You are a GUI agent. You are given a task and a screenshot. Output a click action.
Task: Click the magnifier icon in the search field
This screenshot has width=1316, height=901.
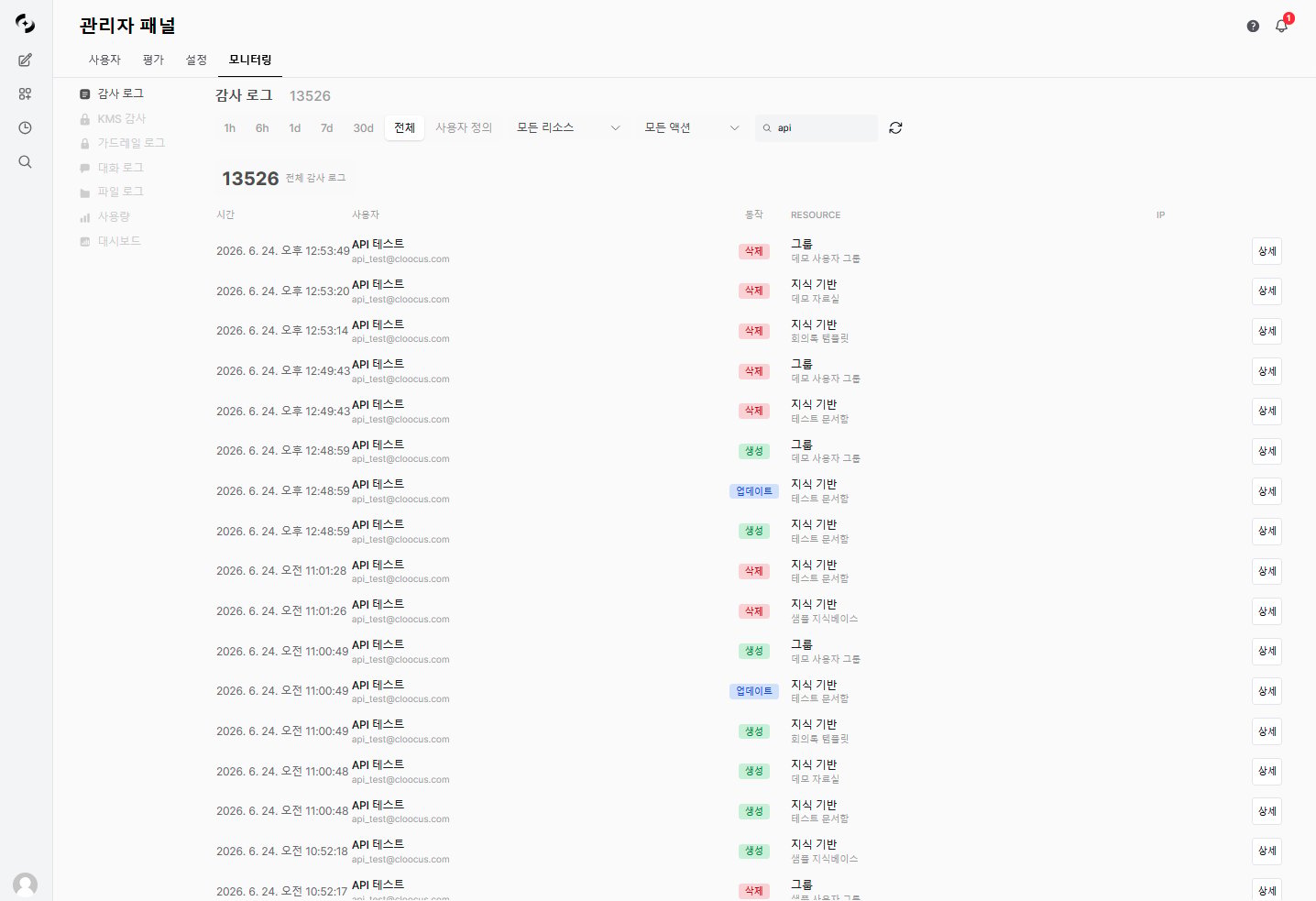tap(767, 128)
